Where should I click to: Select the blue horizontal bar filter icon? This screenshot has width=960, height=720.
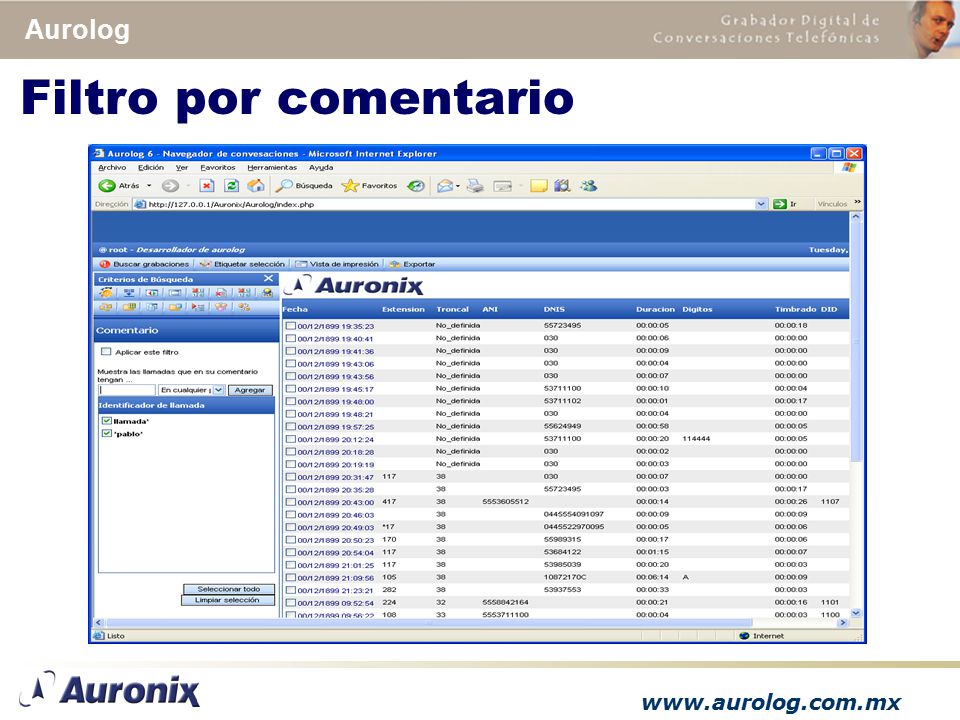tap(175, 293)
